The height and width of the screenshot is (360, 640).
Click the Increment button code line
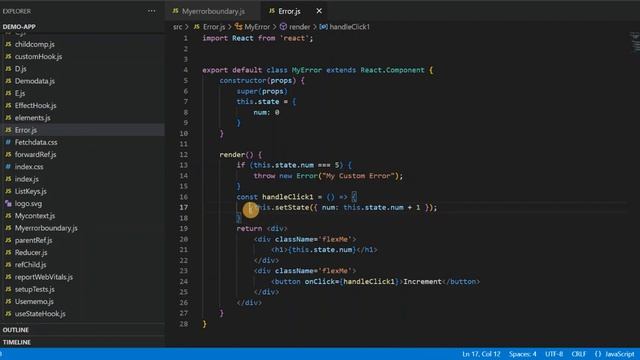(376, 282)
